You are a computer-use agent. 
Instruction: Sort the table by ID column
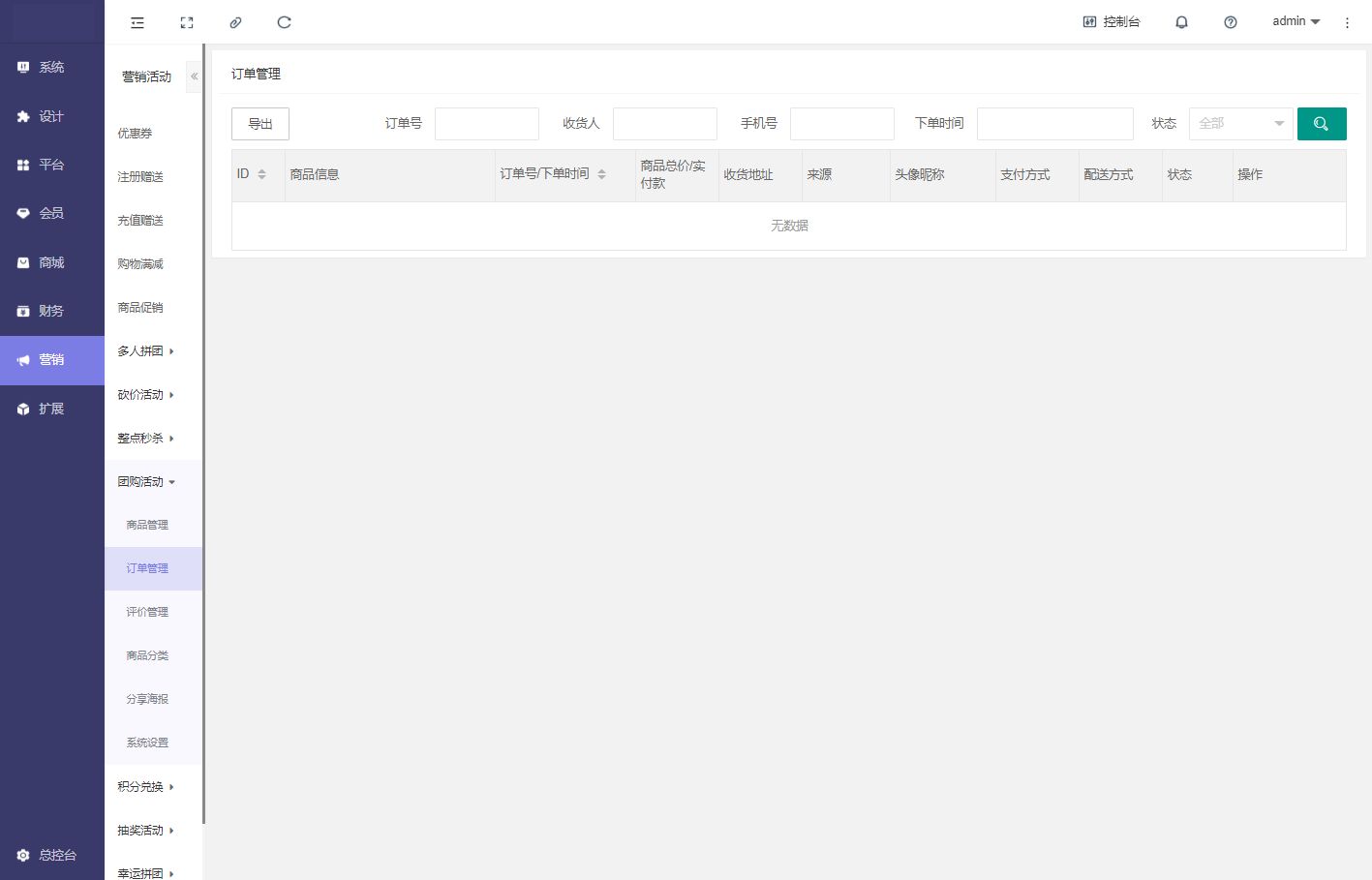pos(261,174)
